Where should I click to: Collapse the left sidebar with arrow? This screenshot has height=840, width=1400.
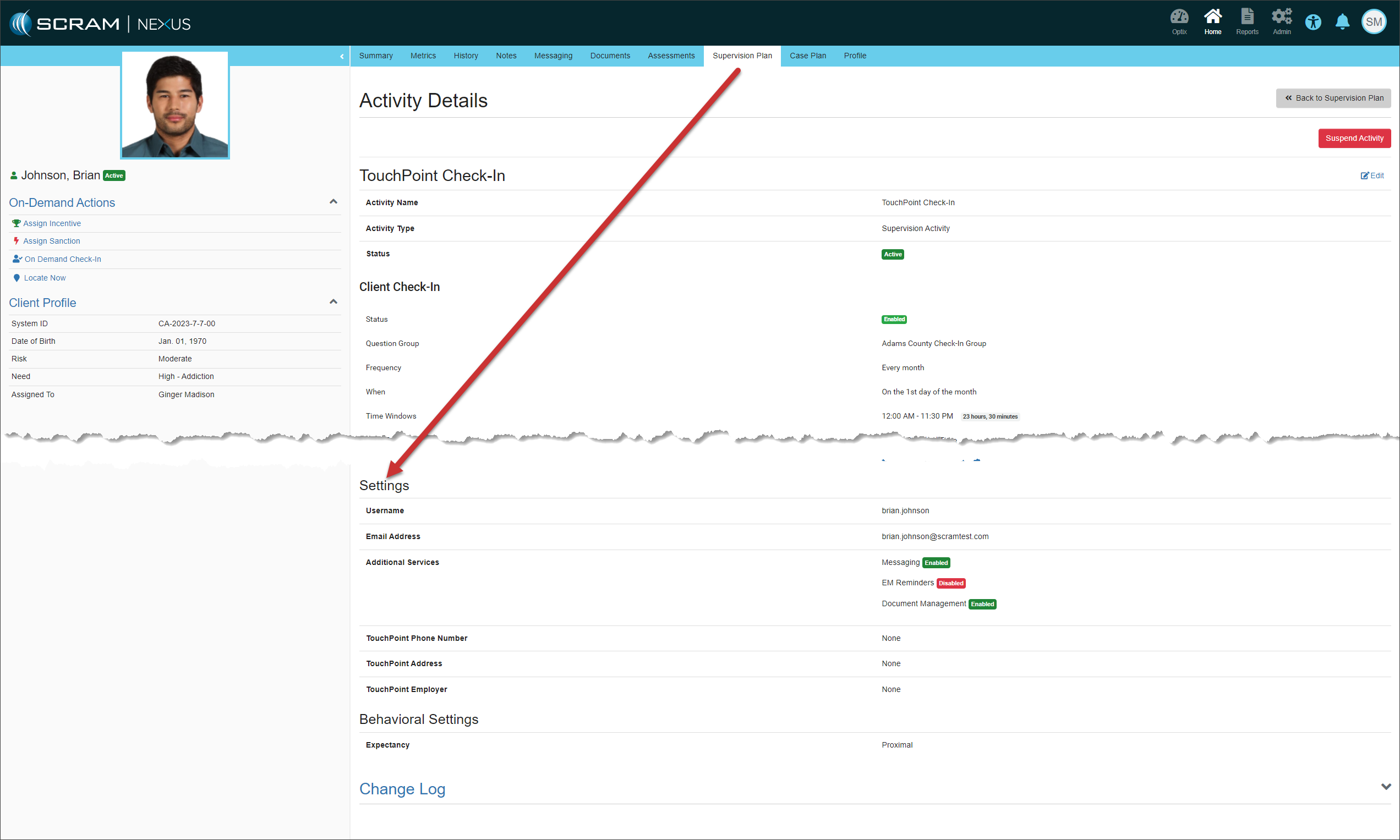pyautogui.click(x=342, y=56)
